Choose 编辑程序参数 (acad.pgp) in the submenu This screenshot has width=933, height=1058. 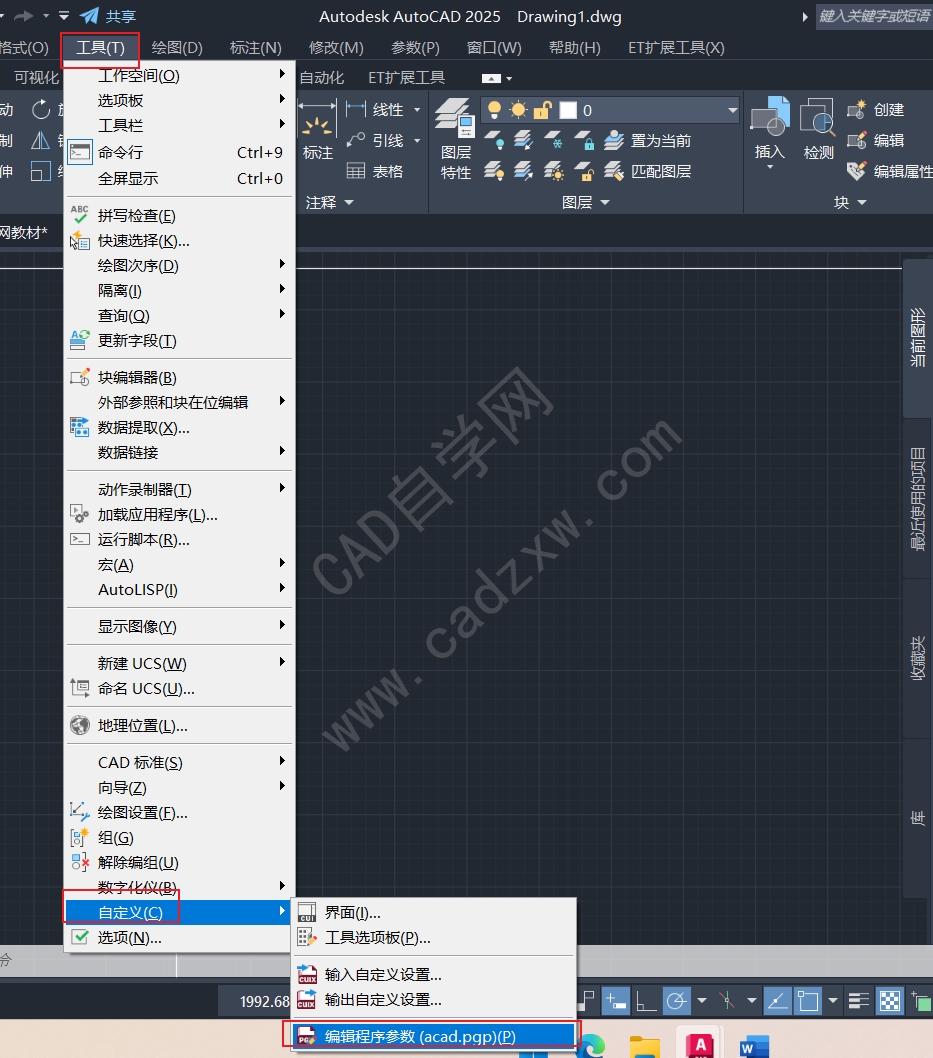pyautogui.click(x=433, y=1036)
